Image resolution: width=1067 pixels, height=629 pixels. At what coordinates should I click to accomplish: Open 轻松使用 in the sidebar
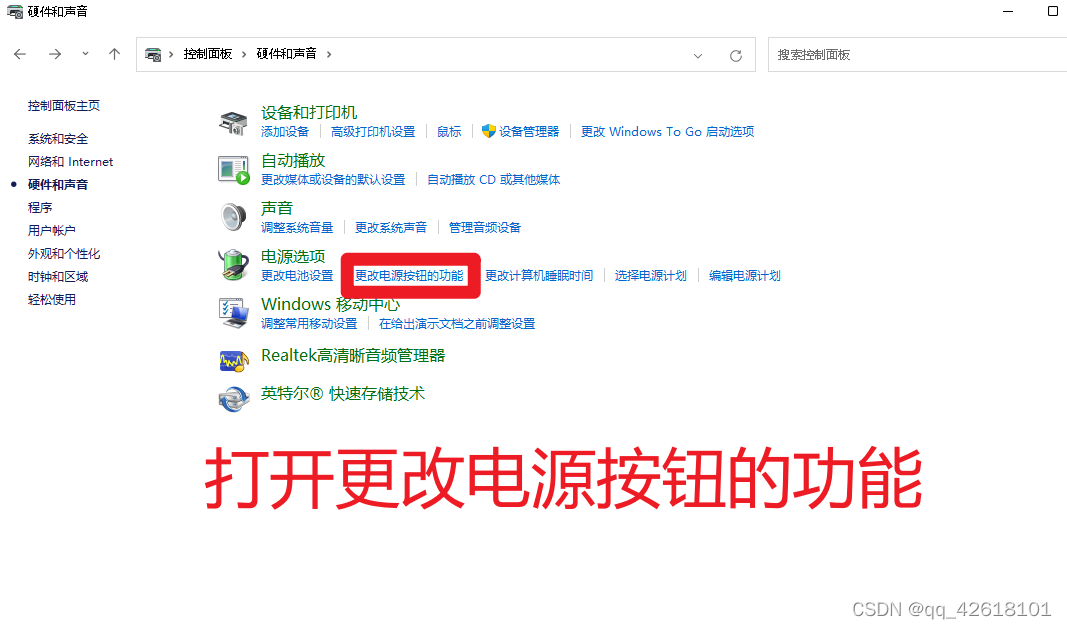(x=52, y=300)
